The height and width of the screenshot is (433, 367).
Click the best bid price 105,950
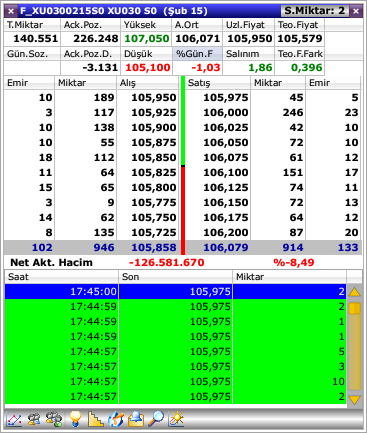coord(154,97)
